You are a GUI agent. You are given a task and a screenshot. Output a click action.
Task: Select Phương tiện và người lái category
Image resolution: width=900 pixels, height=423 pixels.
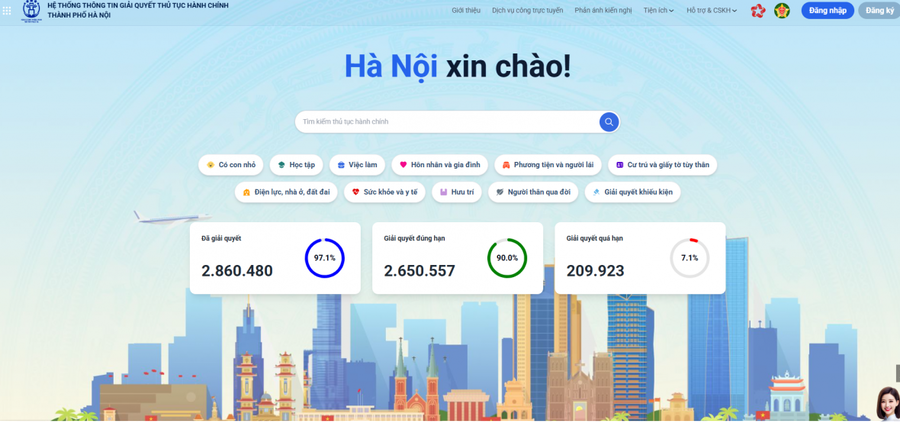(x=548, y=165)
